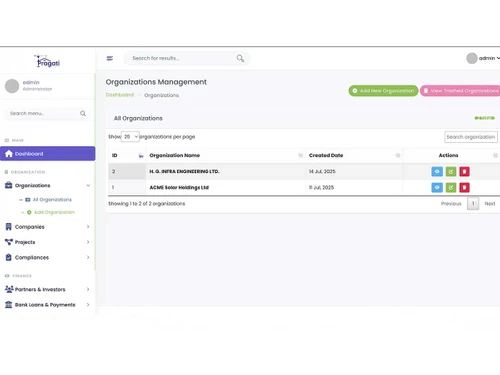Viewport: 500px width, 375px height.
Task: Sort table by ID column arrow
Action: click(x=141, y=155)
